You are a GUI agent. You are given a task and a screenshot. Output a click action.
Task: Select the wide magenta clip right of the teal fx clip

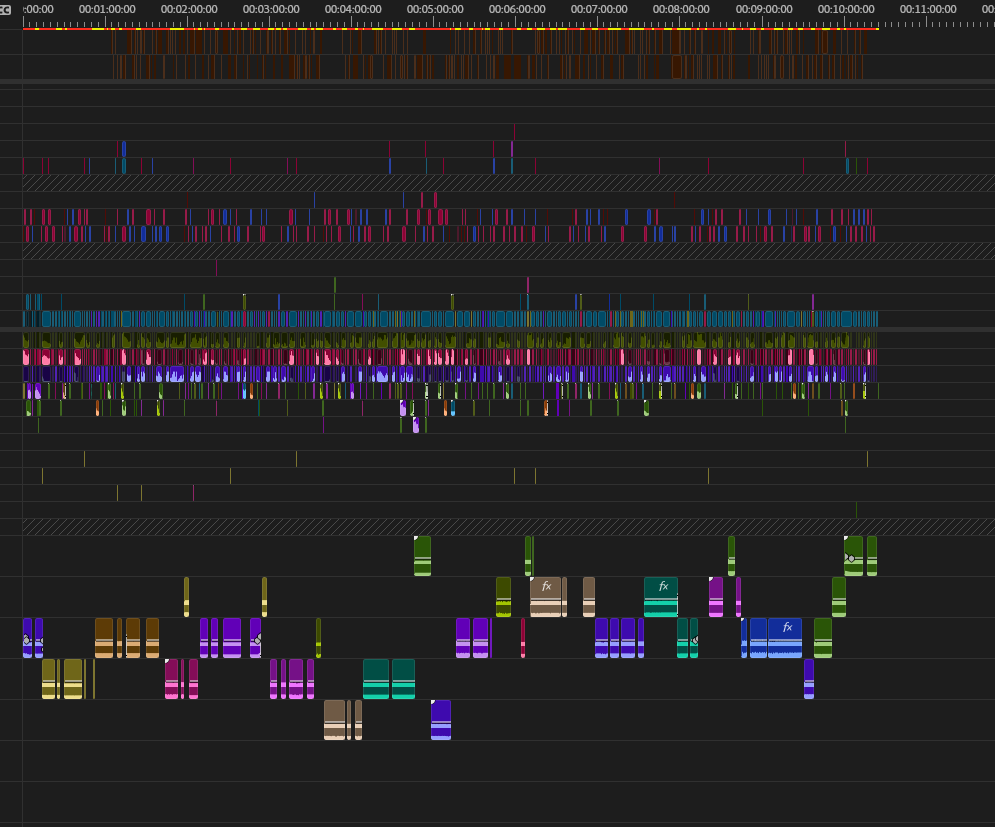pyautogui.click(x=716, y=597)
